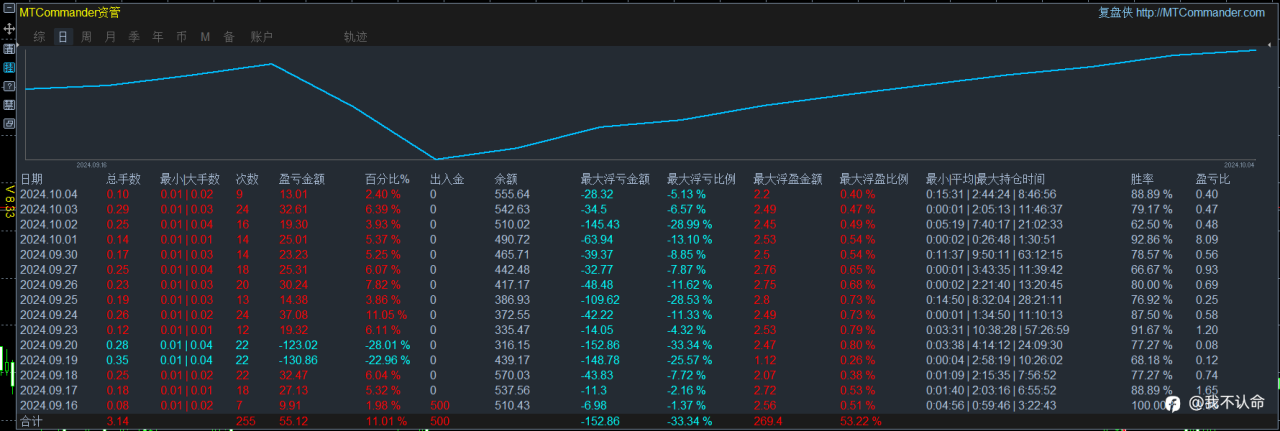Click the sidebar icon below the help icon
Screen dimensions: 1280x431
click(x=9, y=105)
